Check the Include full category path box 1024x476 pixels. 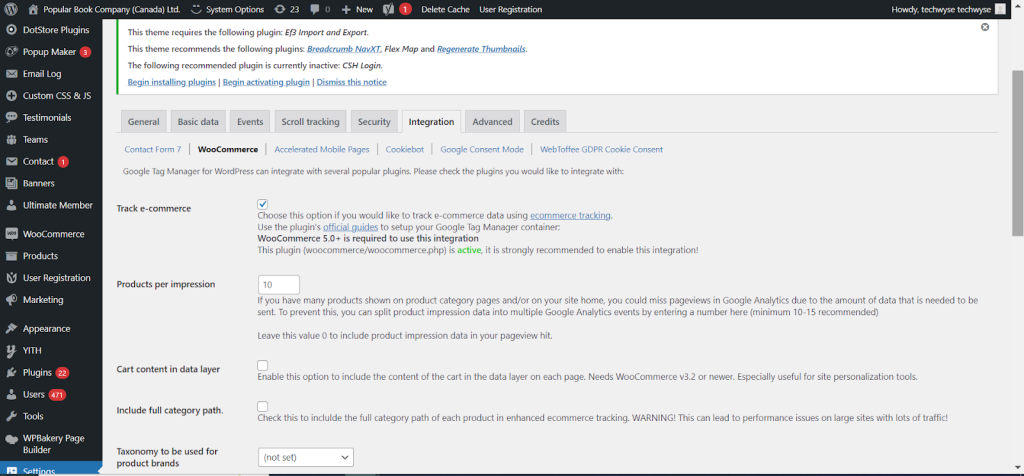[x=263, y=407]
